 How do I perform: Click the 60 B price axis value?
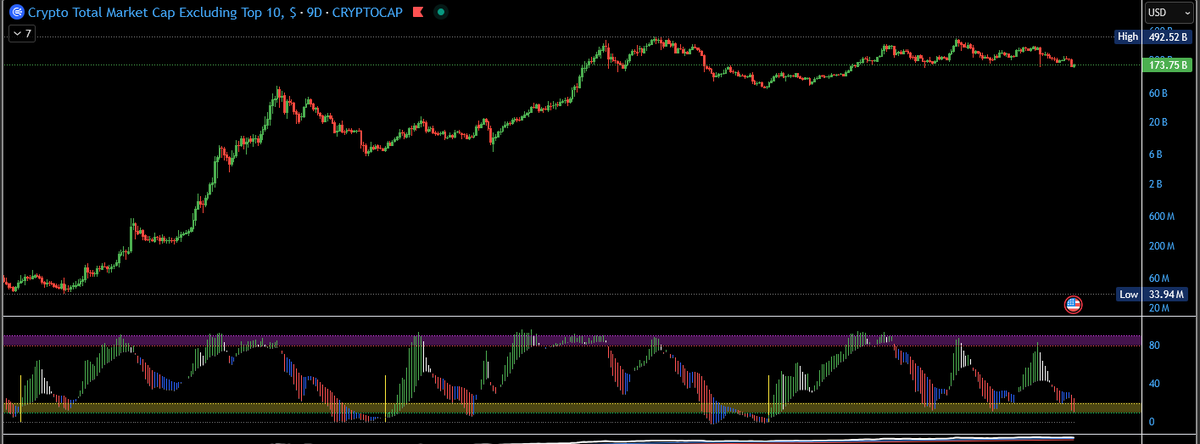pyautogui.click(x=1158, y=93)
